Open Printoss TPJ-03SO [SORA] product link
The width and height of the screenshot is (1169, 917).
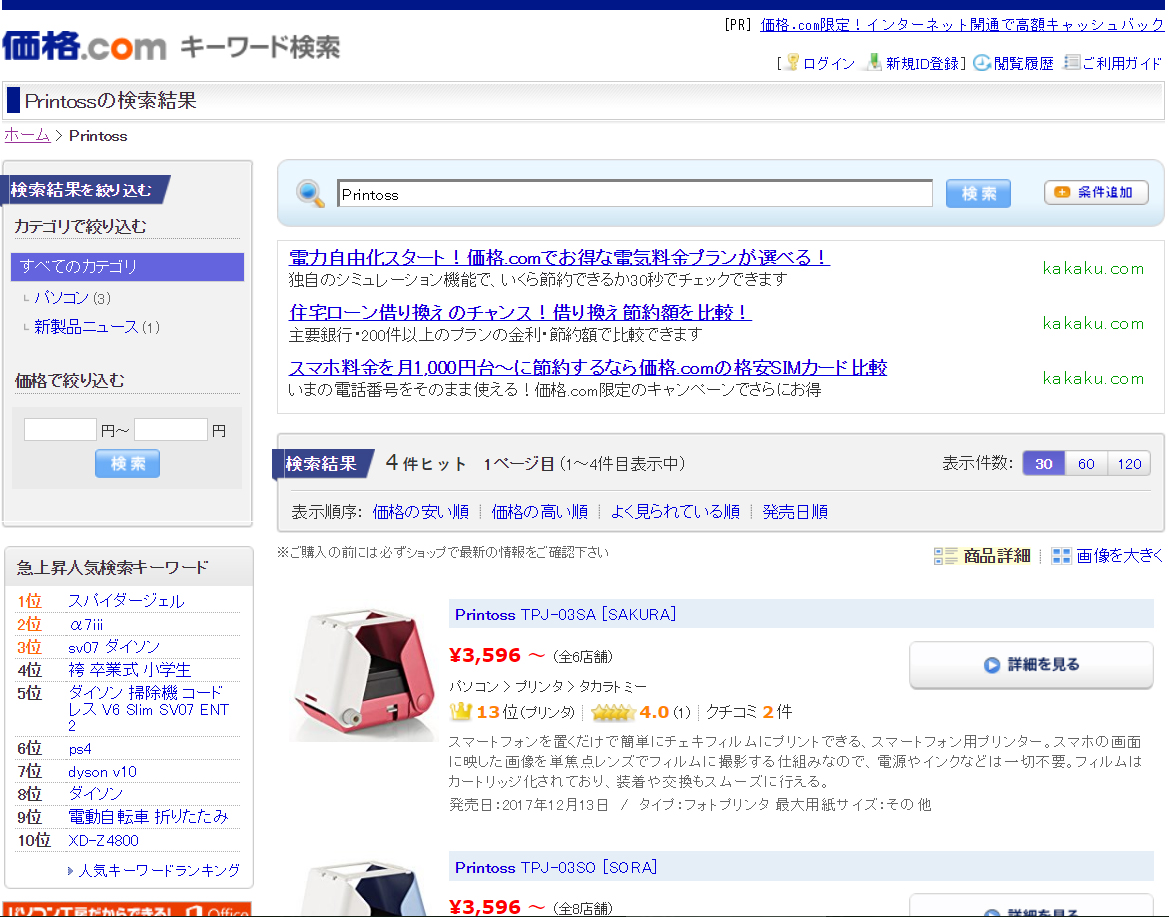pyautogui.click(x=556, y=868)
